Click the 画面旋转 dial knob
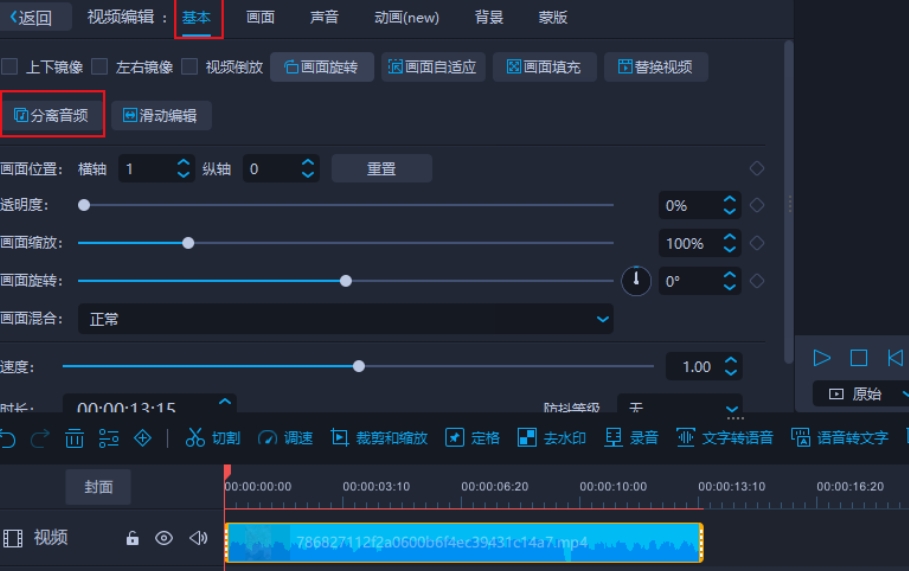Viewport: 909px width, 571px height. [636, 281]
